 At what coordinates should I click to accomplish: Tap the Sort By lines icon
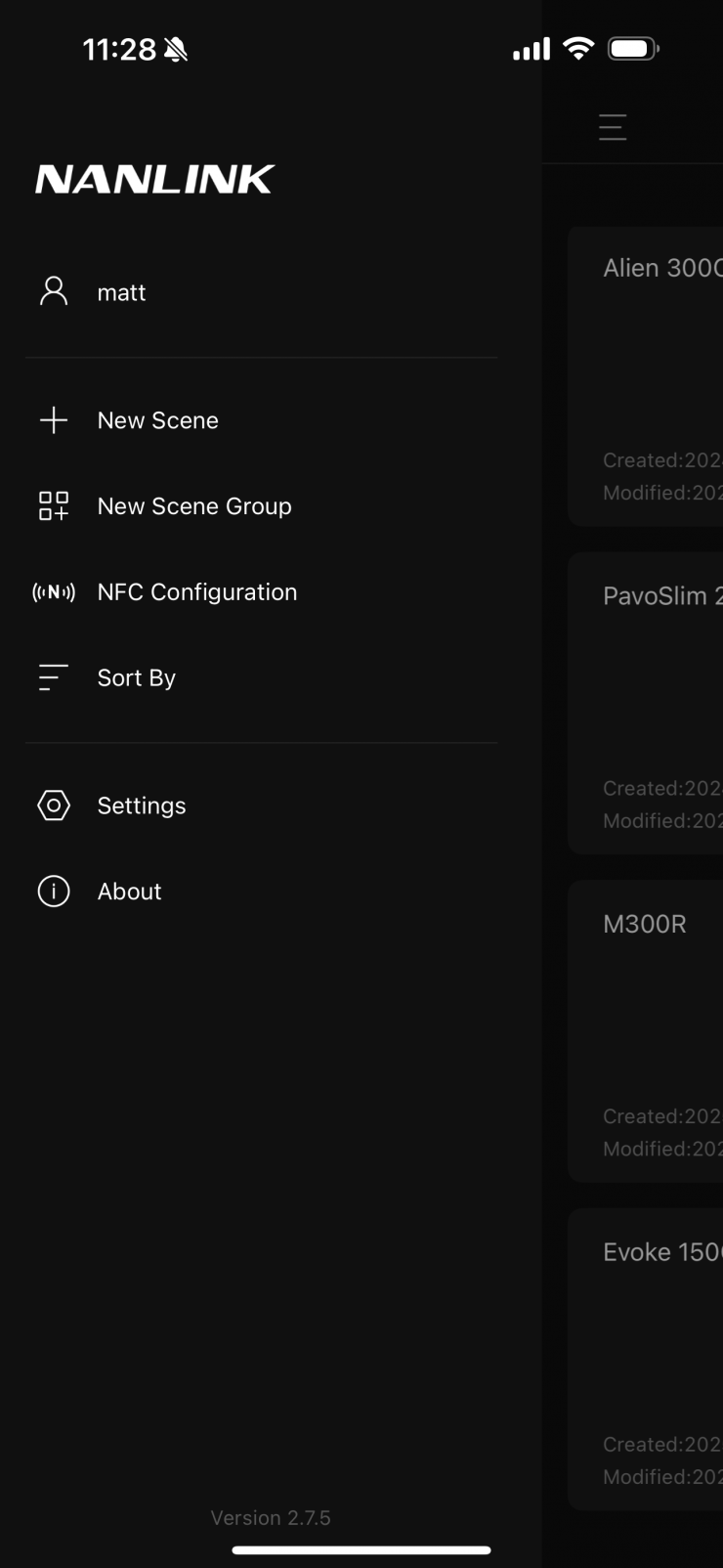54,677
